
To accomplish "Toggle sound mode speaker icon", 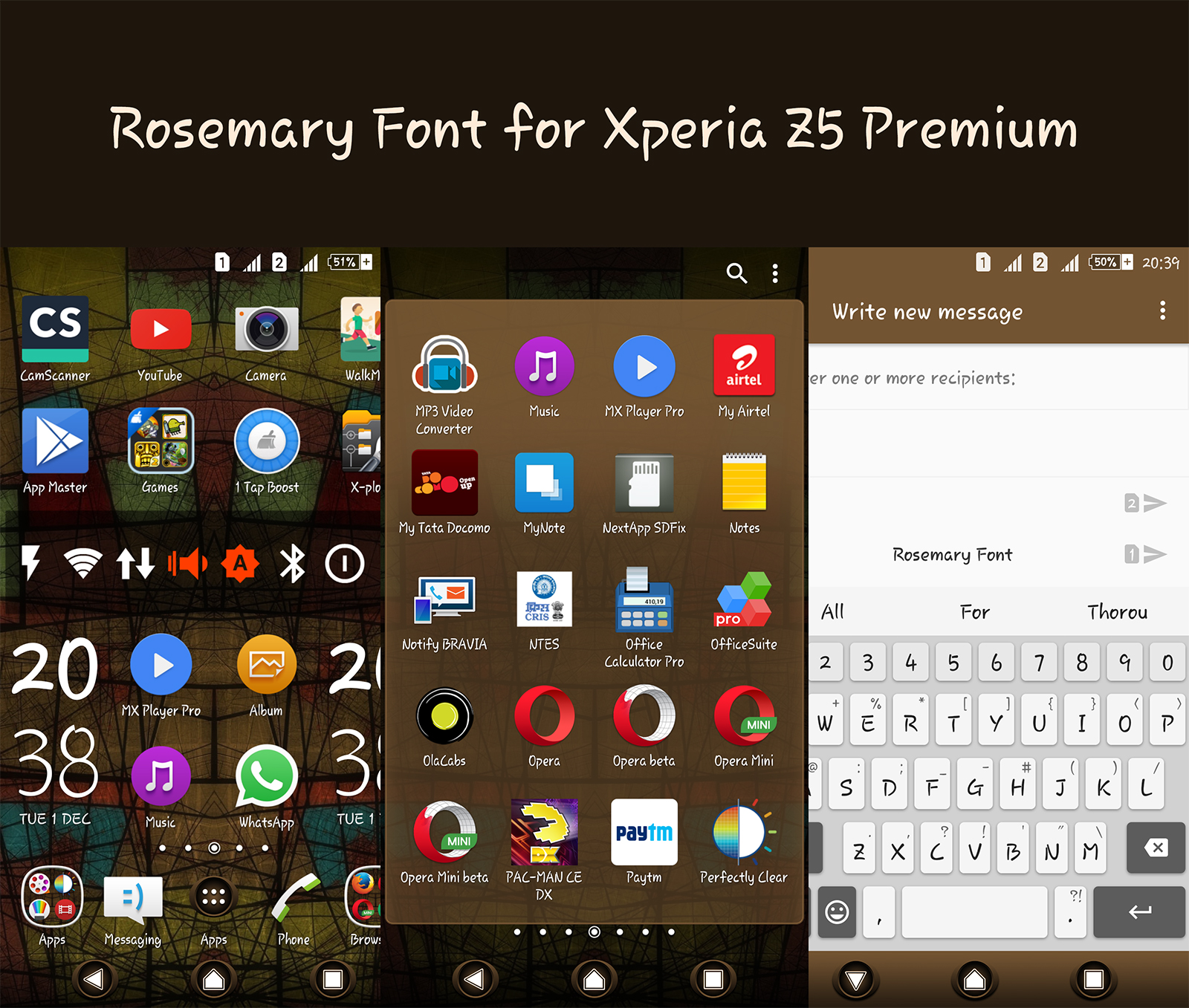I will click(x=187, y=564).
